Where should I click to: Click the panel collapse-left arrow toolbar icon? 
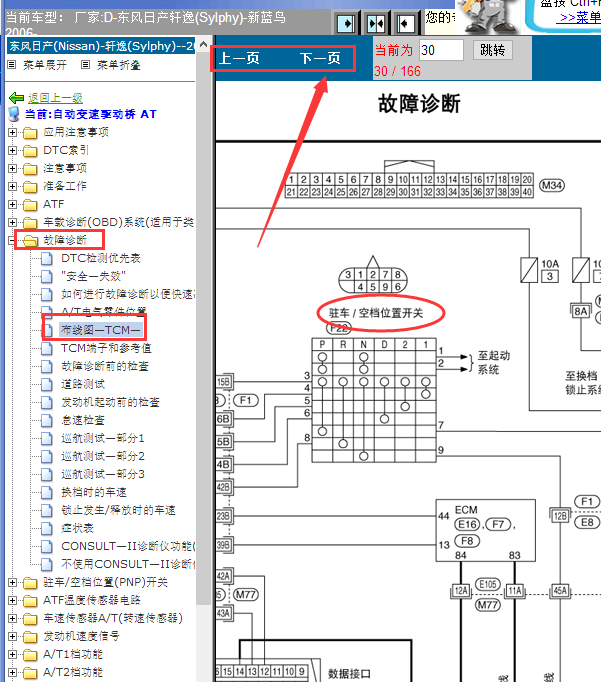pos(405,23)
